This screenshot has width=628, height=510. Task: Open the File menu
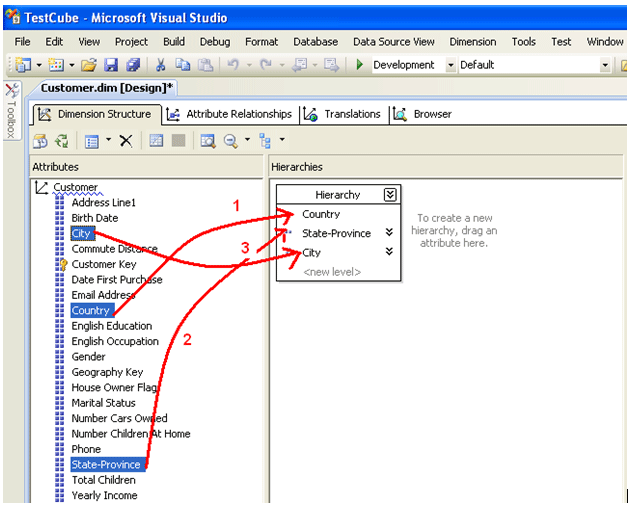click(22, 42)
